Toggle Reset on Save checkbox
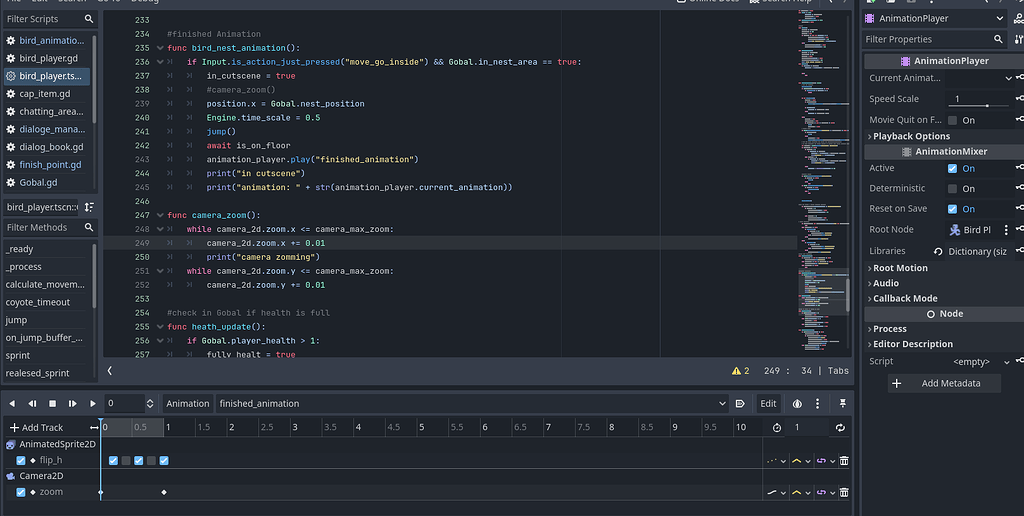Screen dimensions: 1024x516 tap(952, 209)
